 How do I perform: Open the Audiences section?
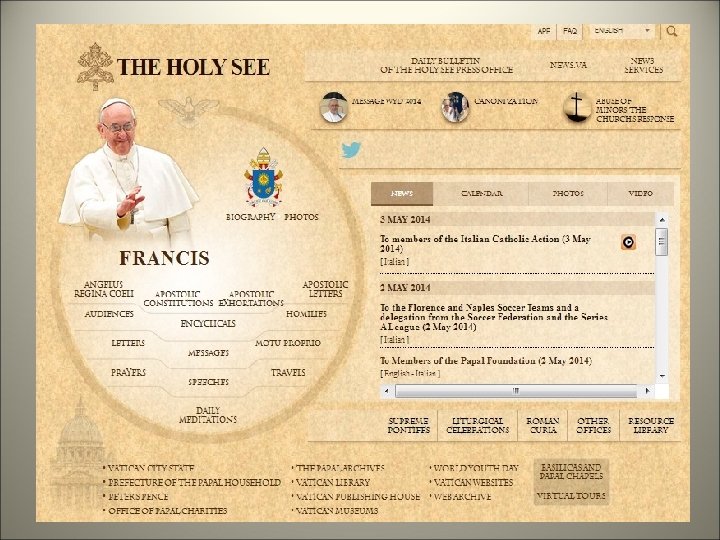[x=109, y=314]
